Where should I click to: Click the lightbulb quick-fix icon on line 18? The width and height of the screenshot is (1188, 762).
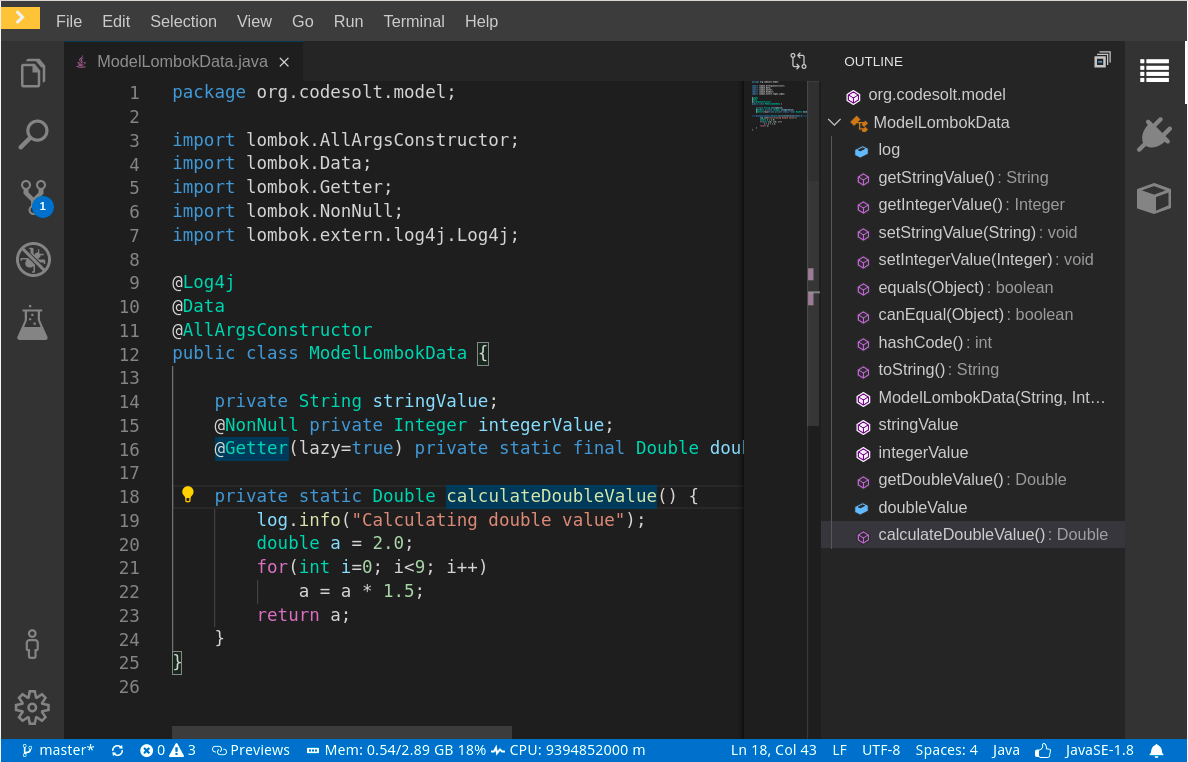point(187,495)
